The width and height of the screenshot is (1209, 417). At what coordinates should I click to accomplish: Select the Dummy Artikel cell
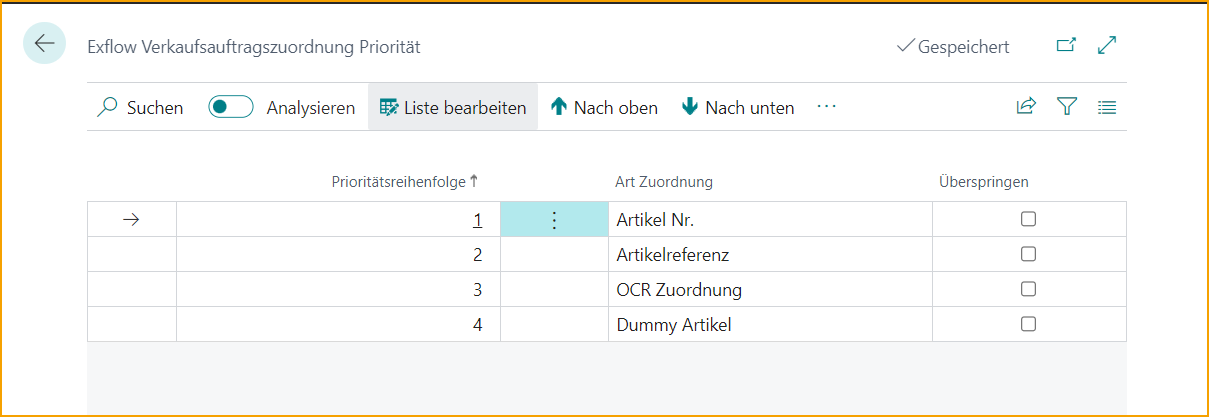[770, 324]
